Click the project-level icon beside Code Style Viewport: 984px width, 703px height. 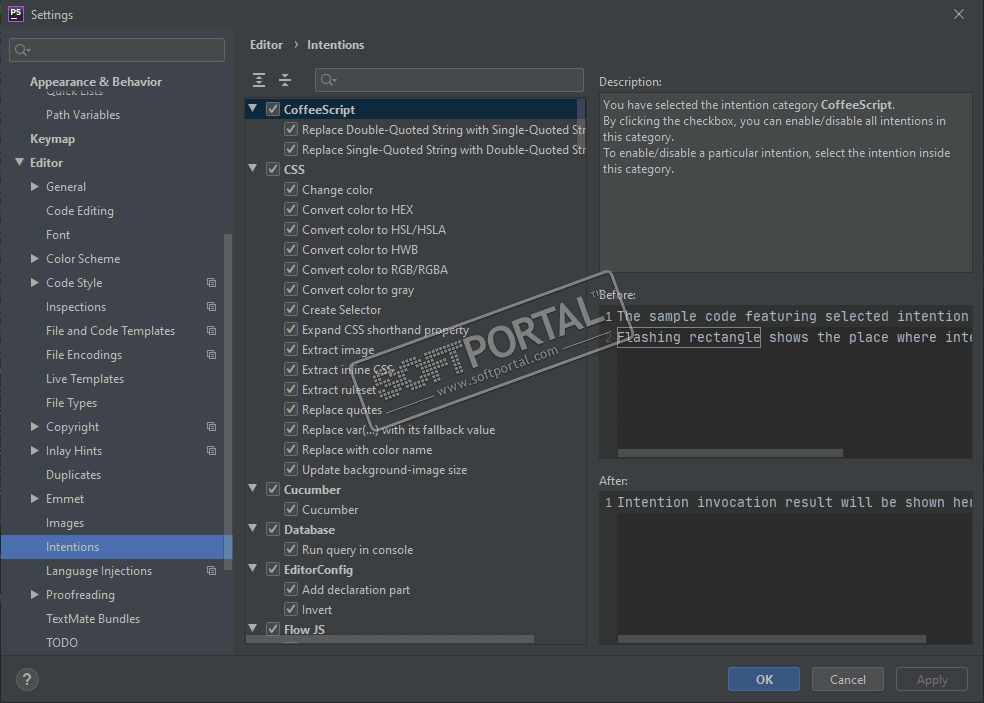[x=211, y=283]
